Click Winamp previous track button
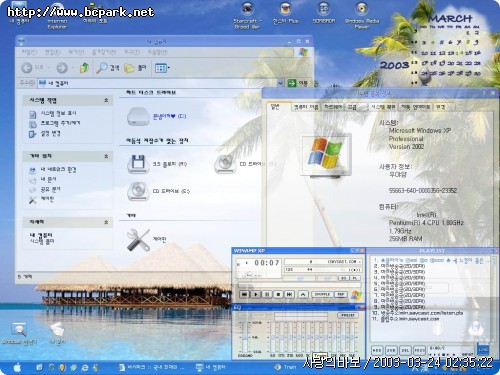 click(244, 294)
